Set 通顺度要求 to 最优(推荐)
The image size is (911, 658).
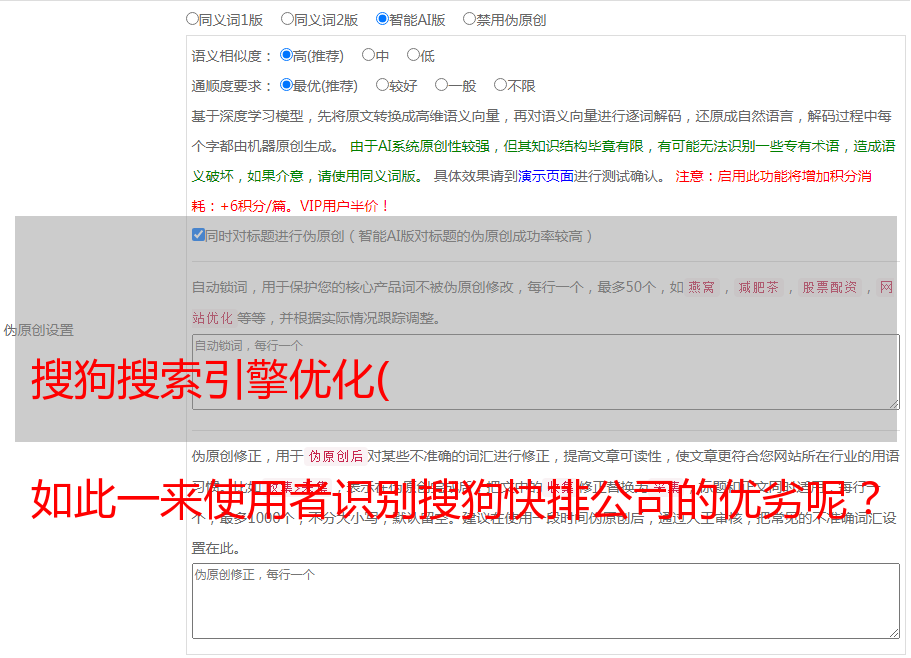point(286,85)
